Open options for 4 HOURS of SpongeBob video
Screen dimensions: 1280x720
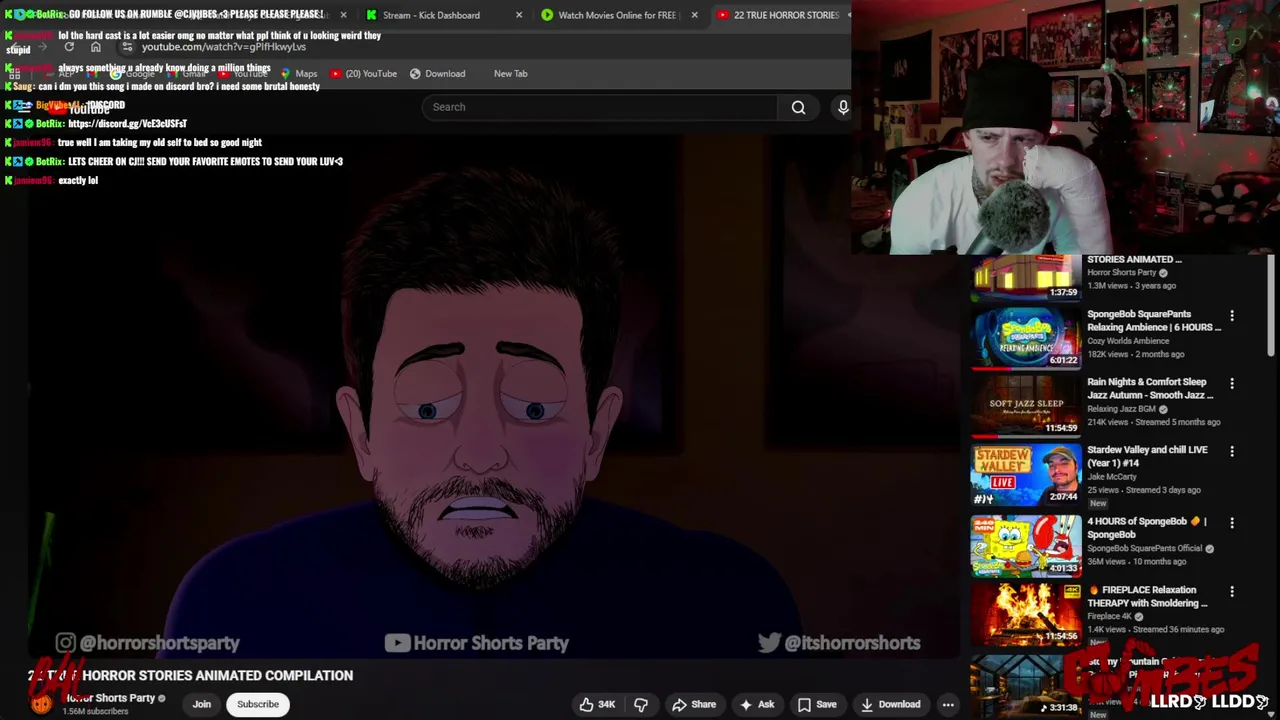pyautogui.click(x=1232, y=523)
